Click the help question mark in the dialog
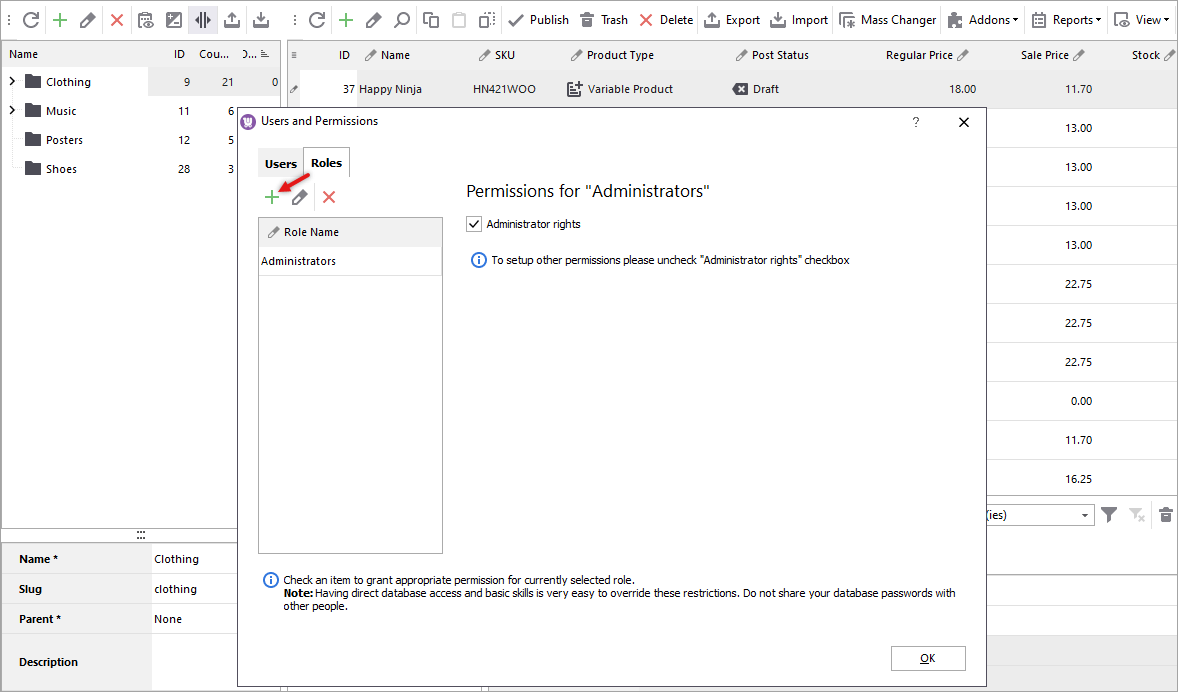Screen dimensions: 1178x692 point(916,122)
